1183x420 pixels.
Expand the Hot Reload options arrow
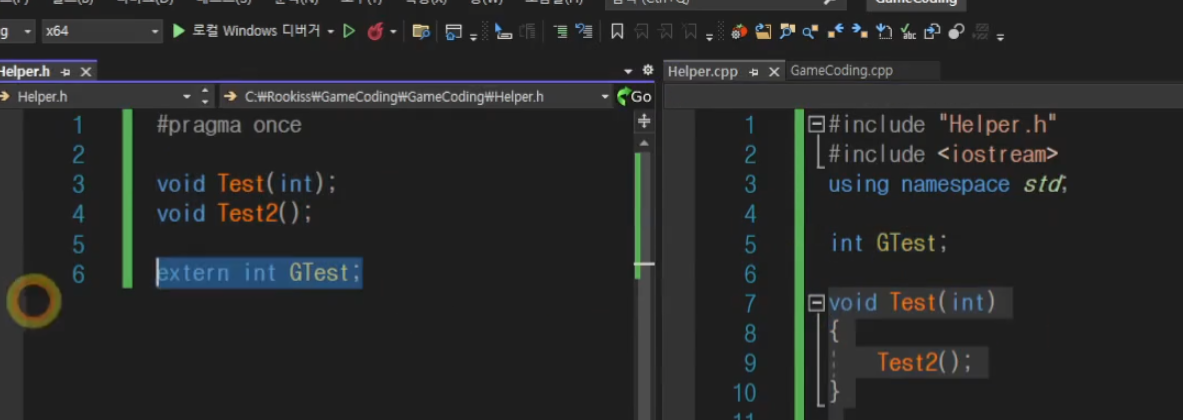pyautogui.click(x=393, y=32)
